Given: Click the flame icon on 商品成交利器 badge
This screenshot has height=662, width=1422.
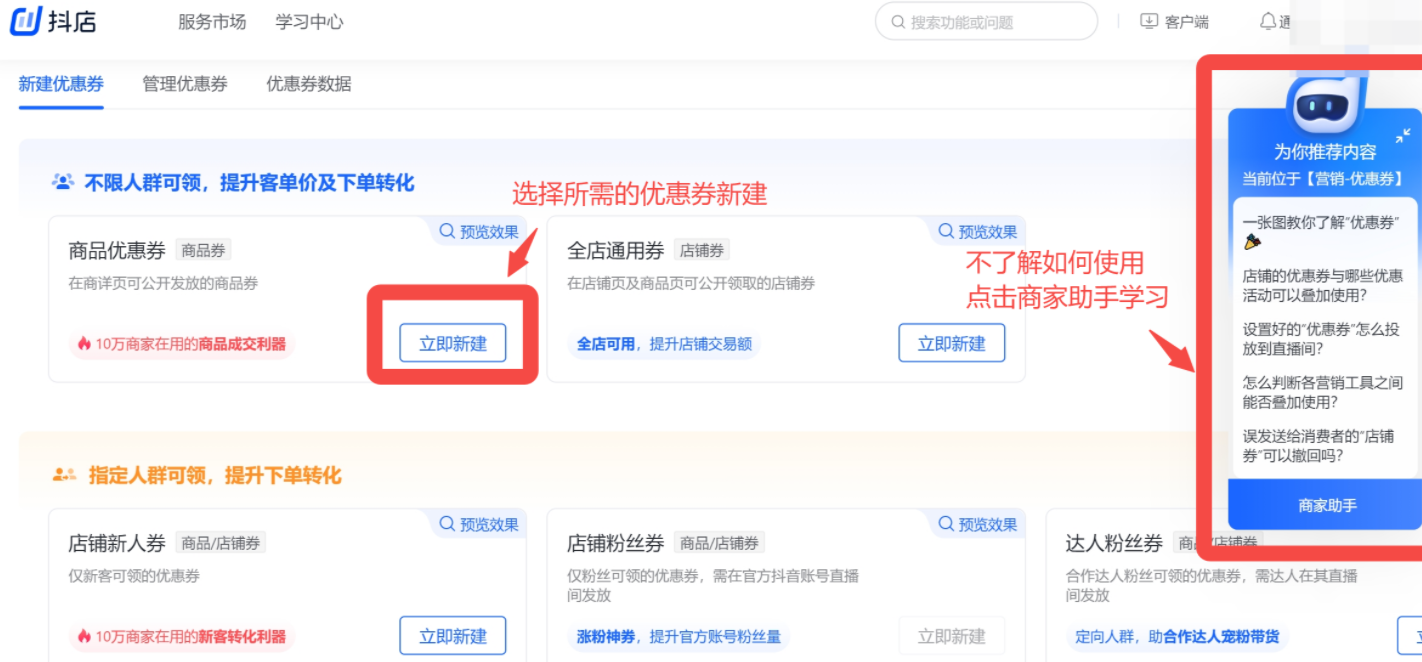Looking at the screenshot, I should click(85, 344).
